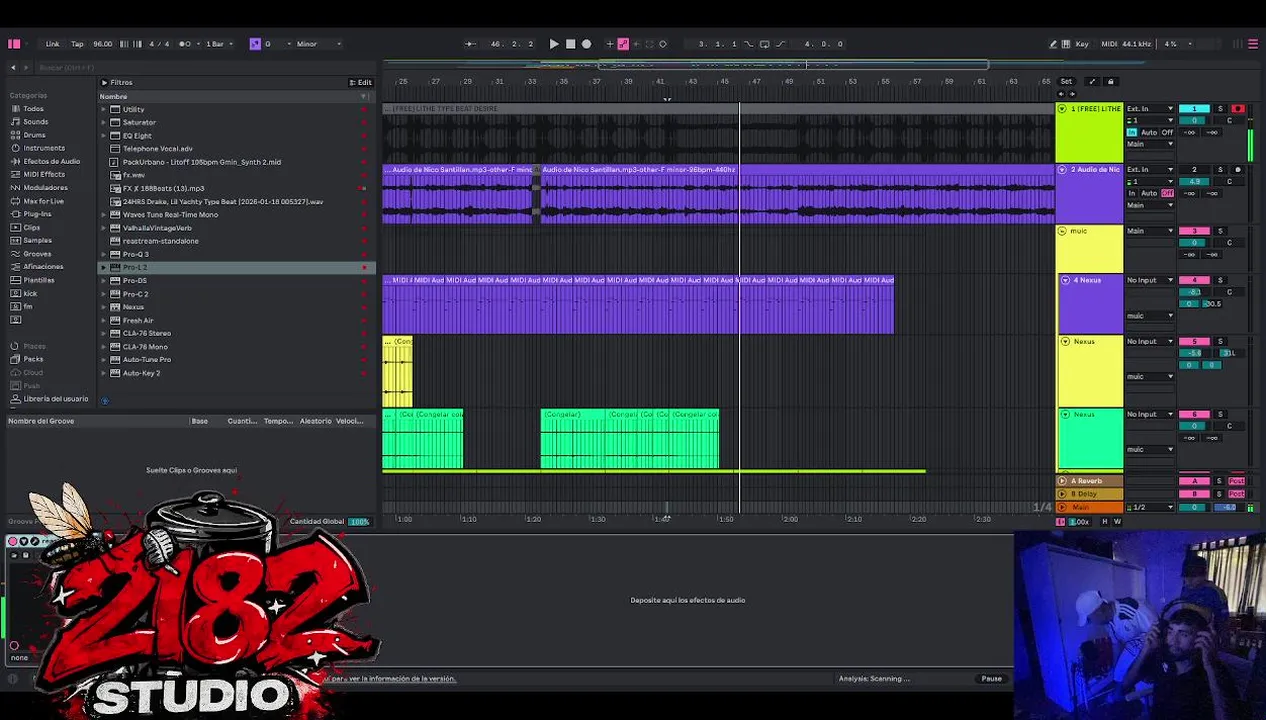Expand the Utility device entry
Screen dimensions: 1266x720
coord(103,109)
